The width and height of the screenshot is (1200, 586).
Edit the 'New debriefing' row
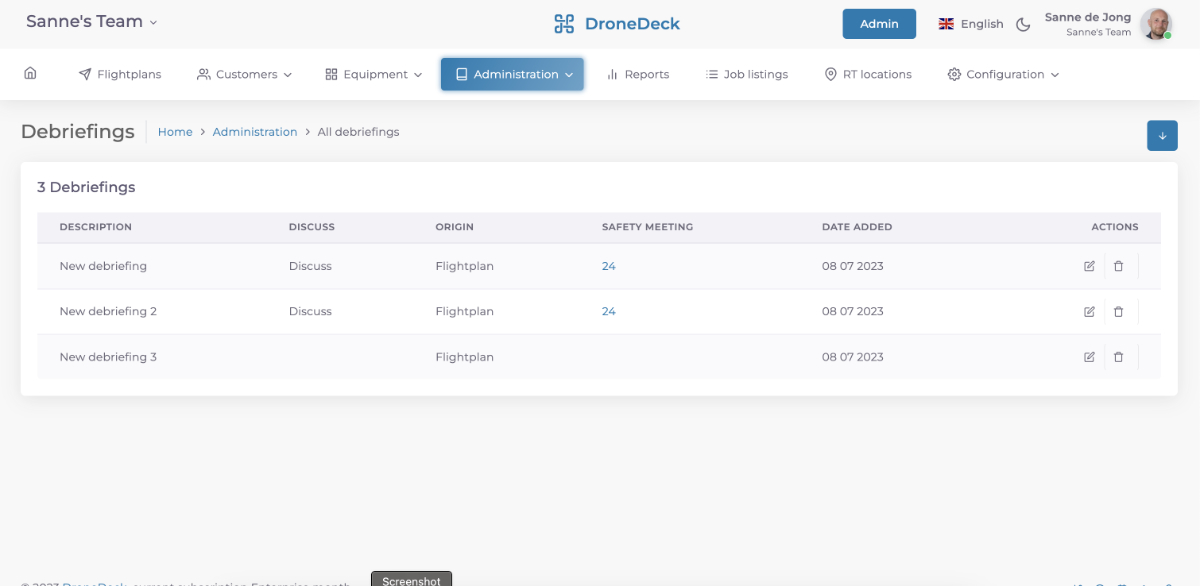coord(1089,266)
